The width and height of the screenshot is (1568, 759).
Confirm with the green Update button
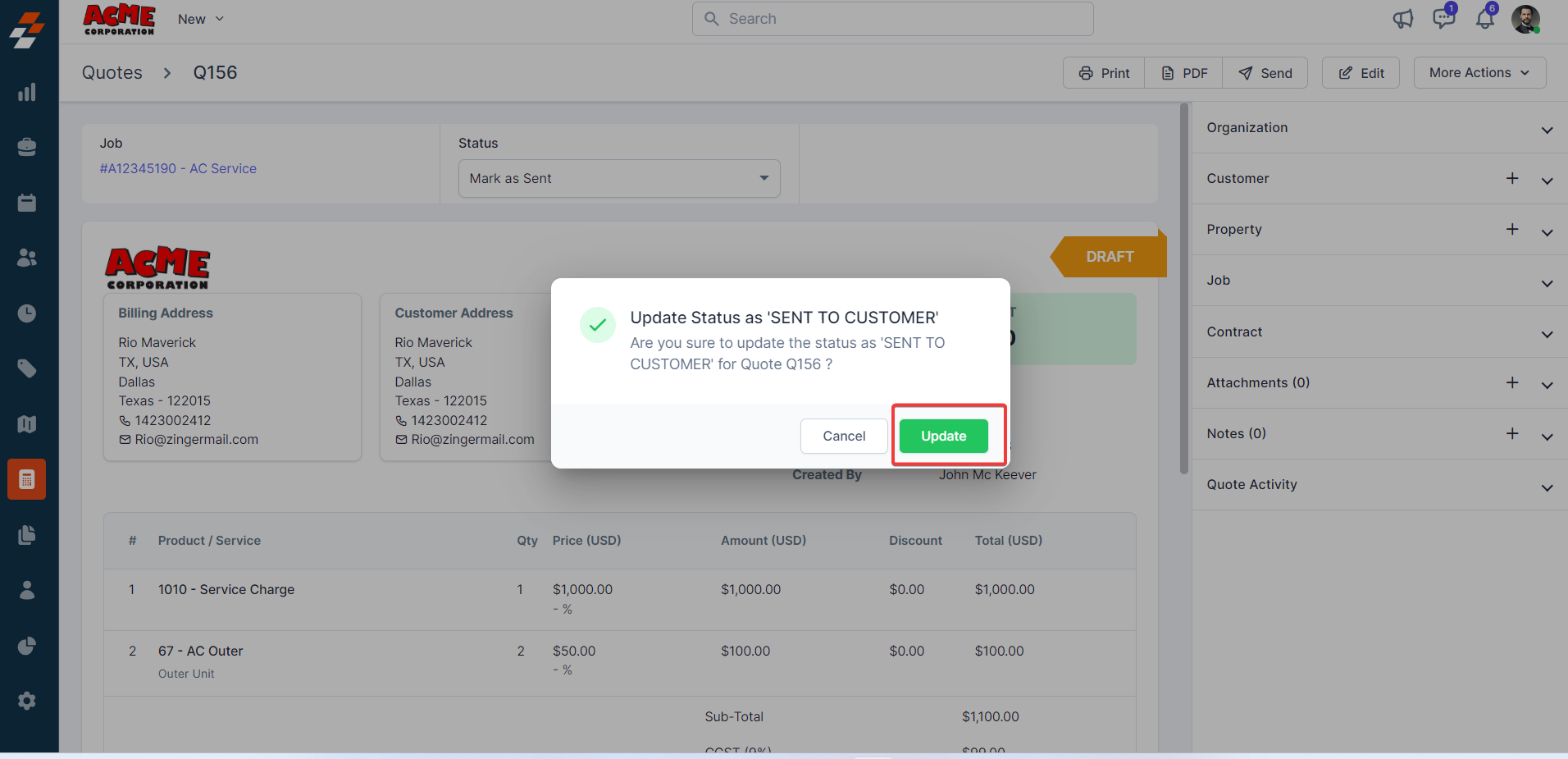[943, 436]
